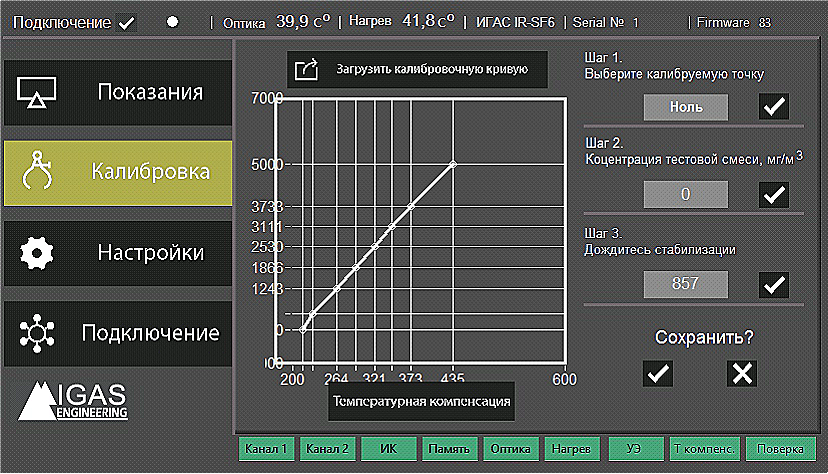Click the stabilization value field showing 857
The width and height of the screenshot is (828, 474).
pyautogui.click(x=685, y=284)
